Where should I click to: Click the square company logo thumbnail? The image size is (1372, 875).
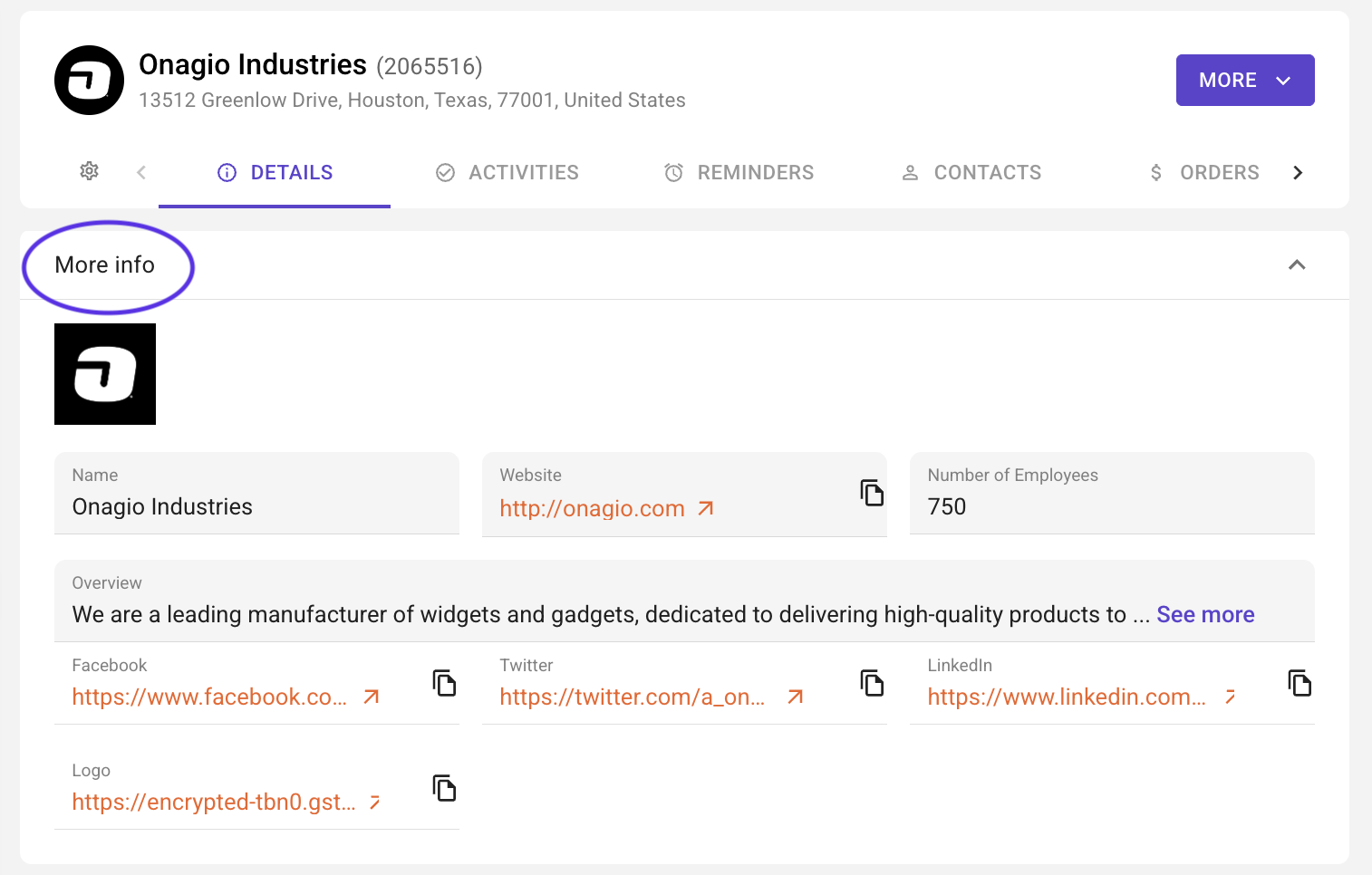point(105,374)
